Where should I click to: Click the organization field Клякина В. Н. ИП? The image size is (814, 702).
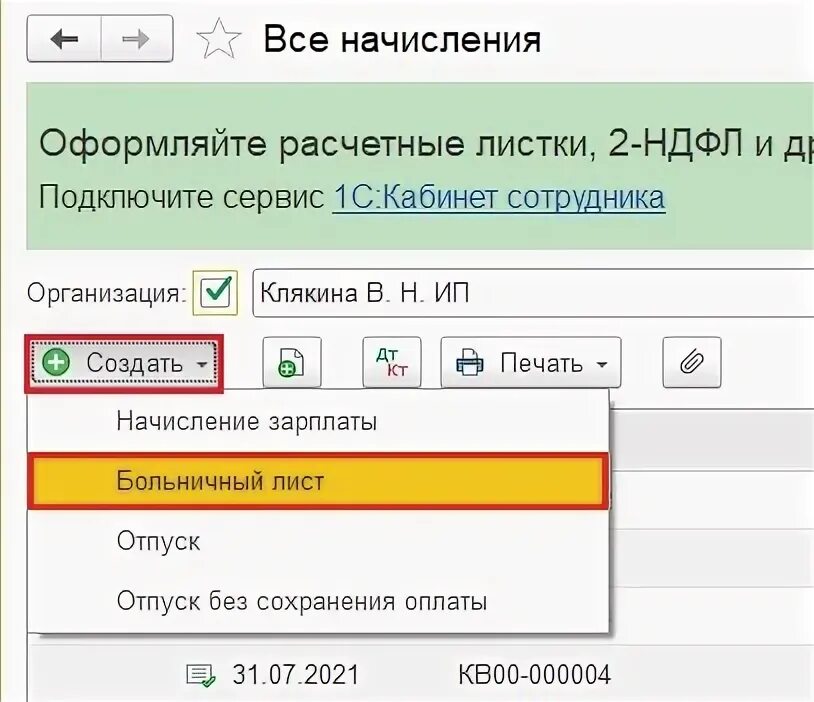(533, 293)
